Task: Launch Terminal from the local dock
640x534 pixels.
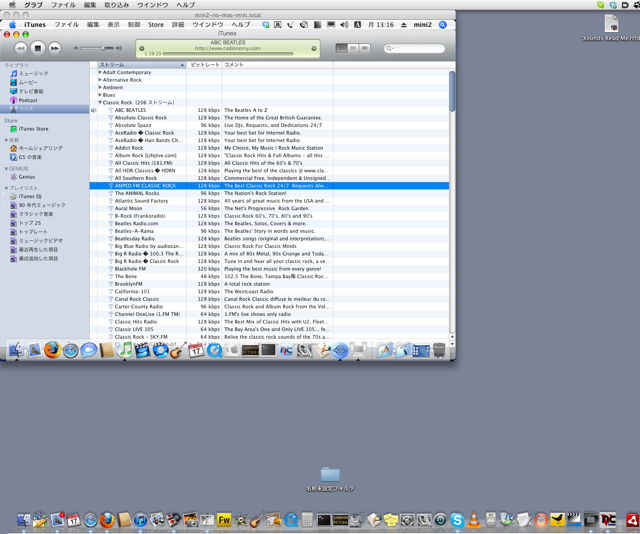Action: (x=324, y=520)
